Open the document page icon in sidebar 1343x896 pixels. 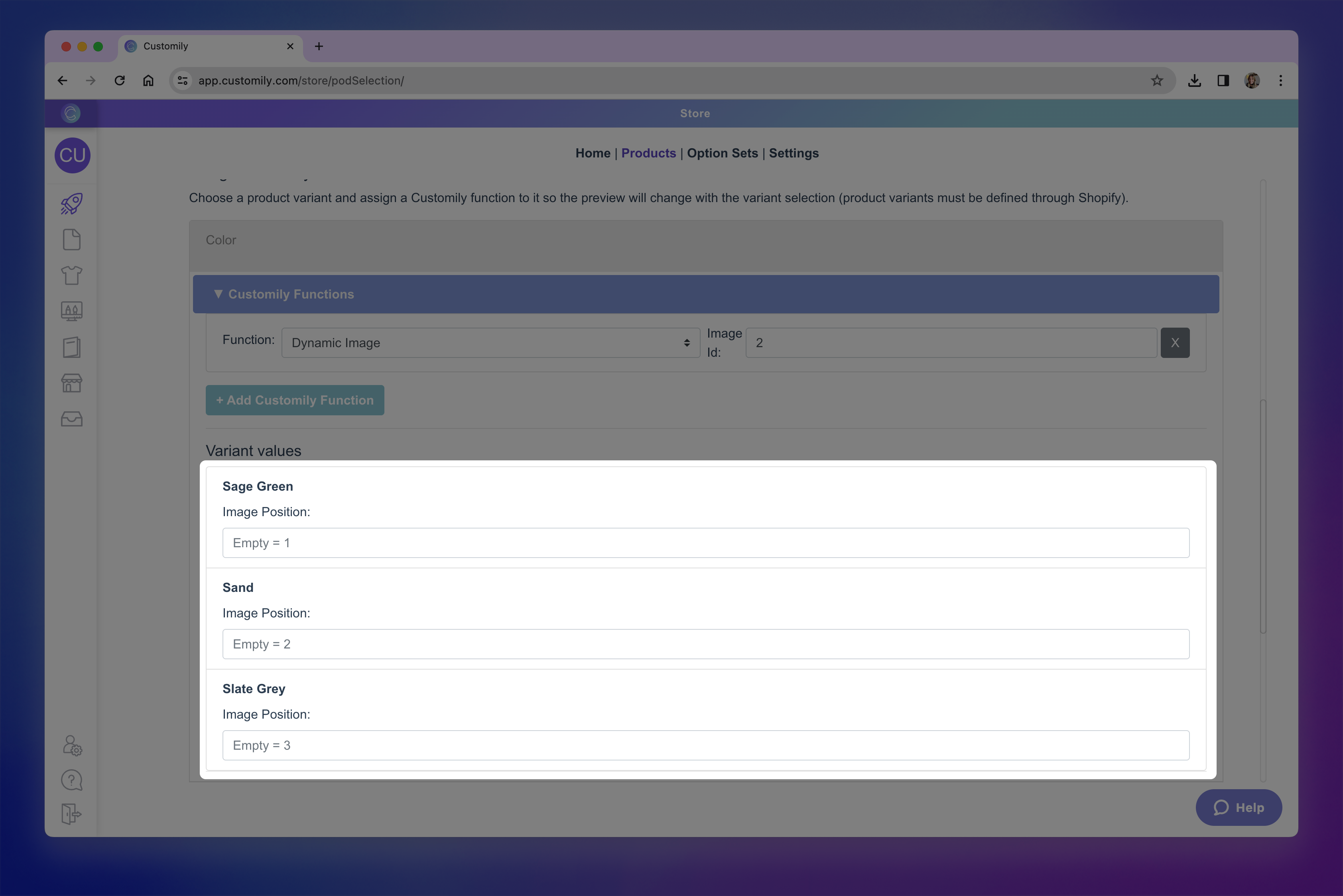point(71,240)
